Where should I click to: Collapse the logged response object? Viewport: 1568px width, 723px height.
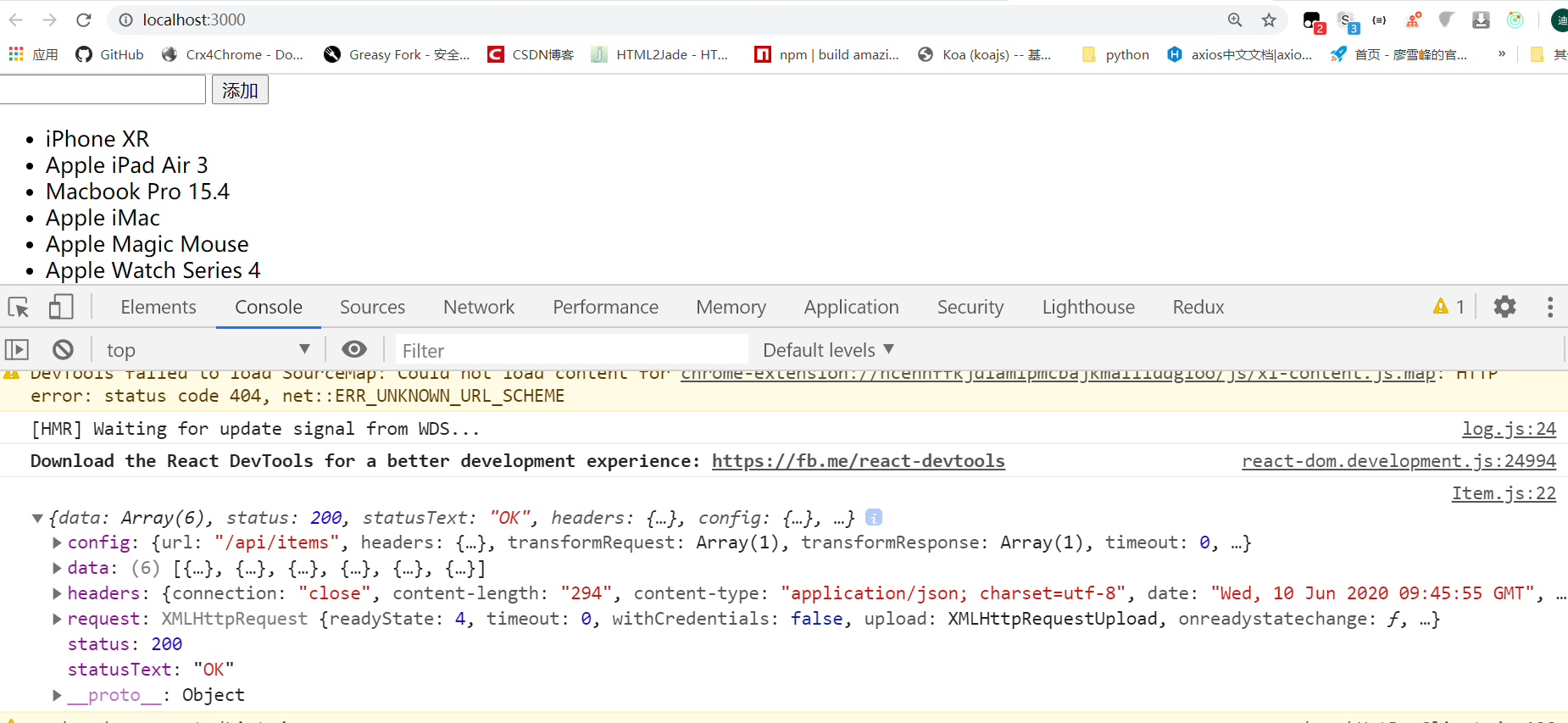[x=37, y=518]
